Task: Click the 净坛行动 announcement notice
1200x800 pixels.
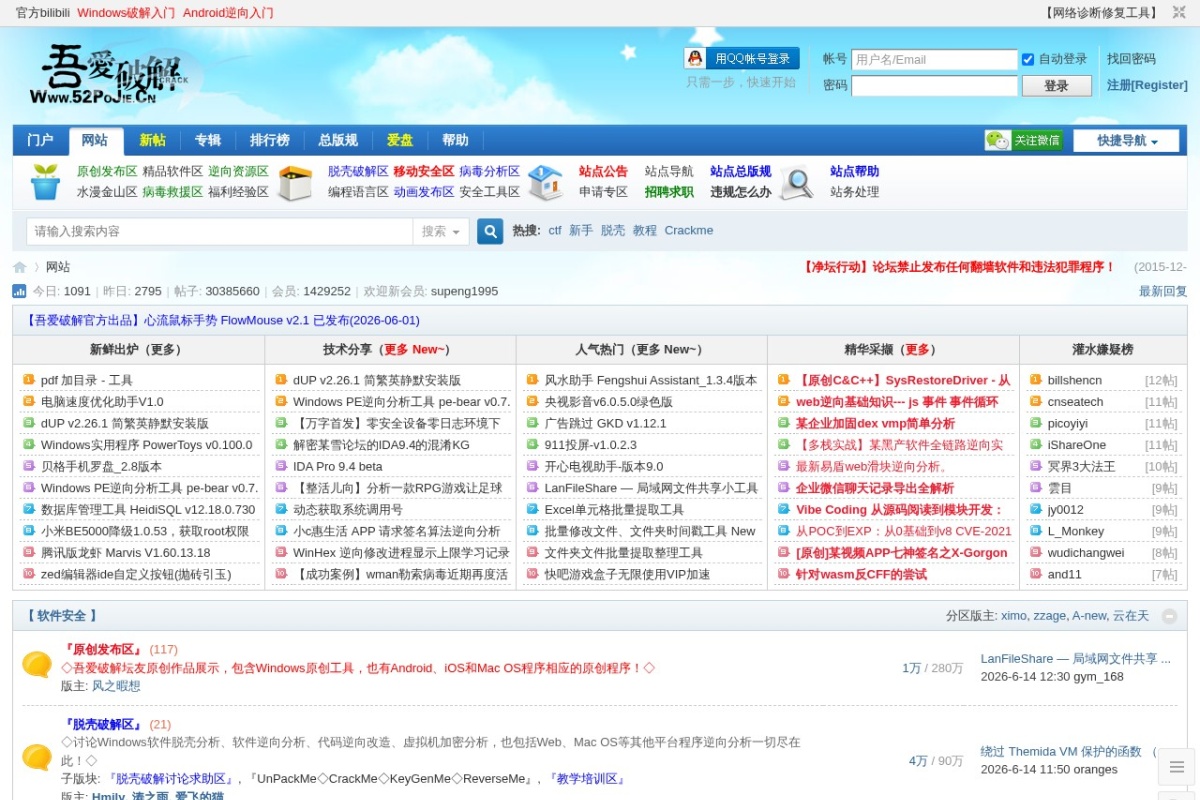Action: pos(959,267)
